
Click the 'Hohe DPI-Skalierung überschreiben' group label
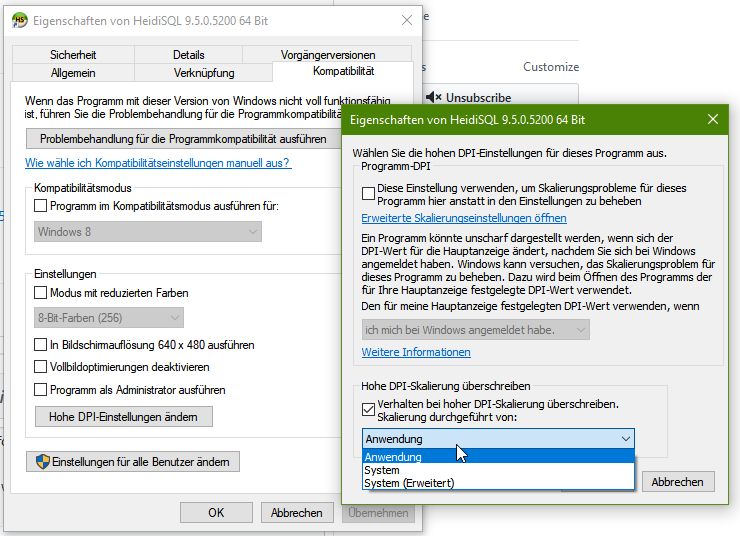pos(446,386)
